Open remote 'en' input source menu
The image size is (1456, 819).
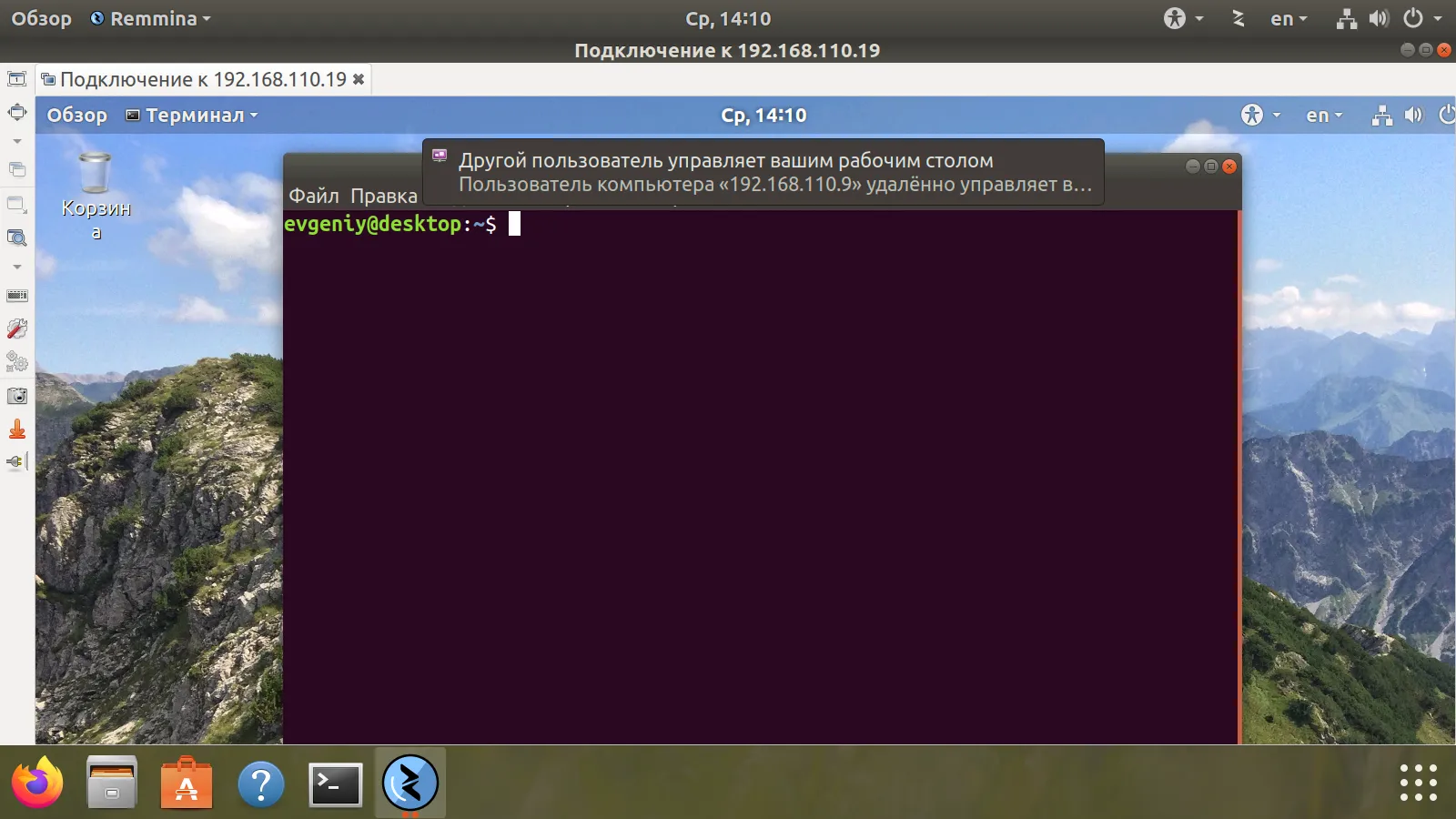1324,115
